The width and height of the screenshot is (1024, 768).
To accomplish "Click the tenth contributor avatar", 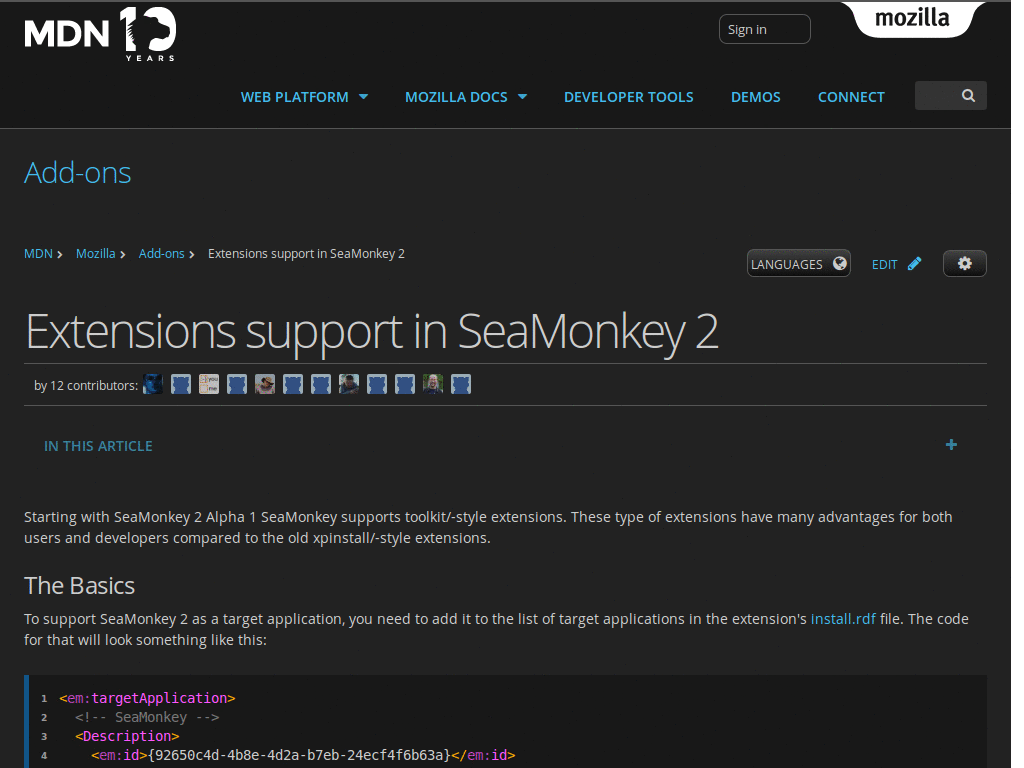I will (406, 384).
